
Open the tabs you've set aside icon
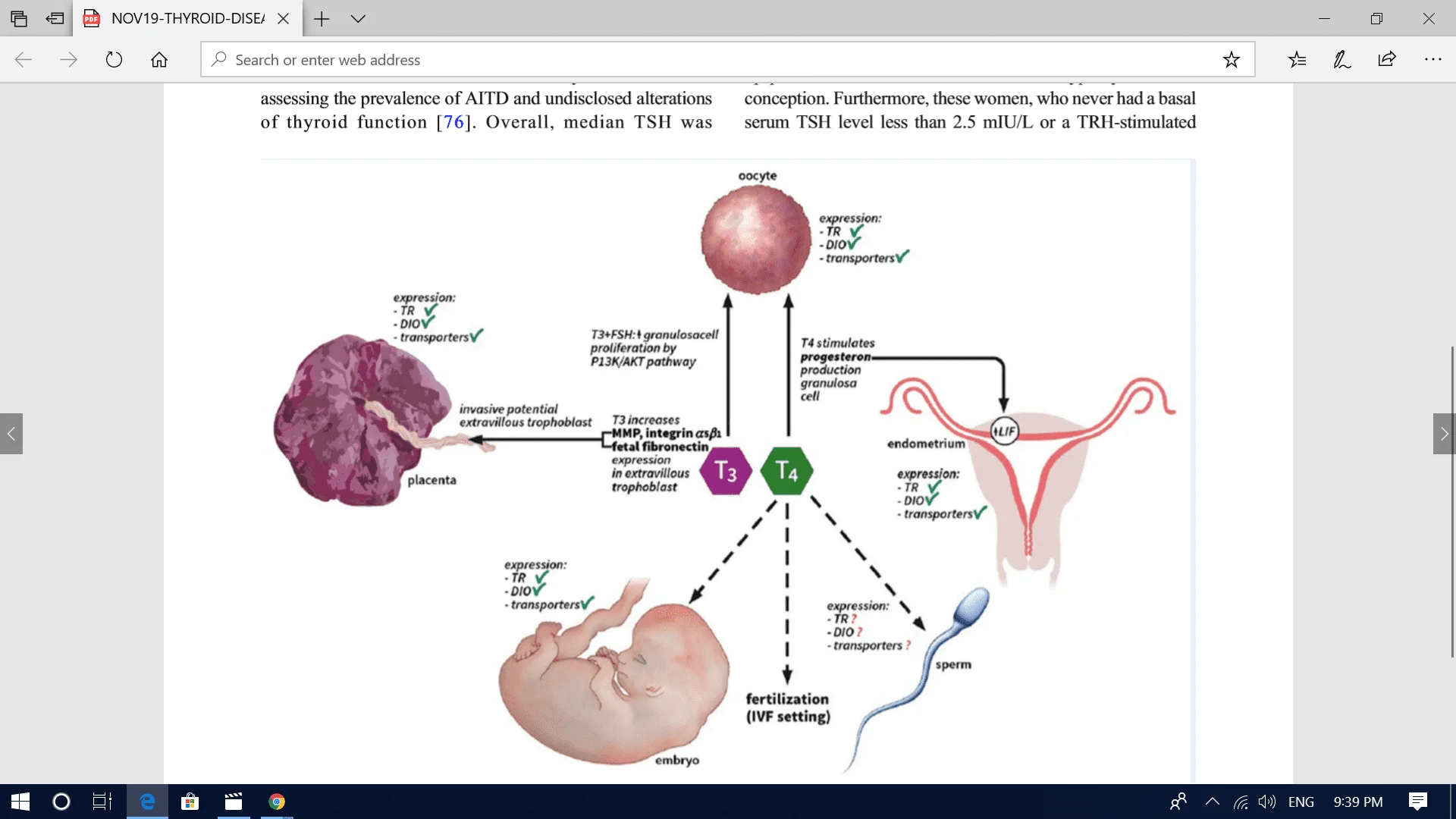[x=19, y=19]
